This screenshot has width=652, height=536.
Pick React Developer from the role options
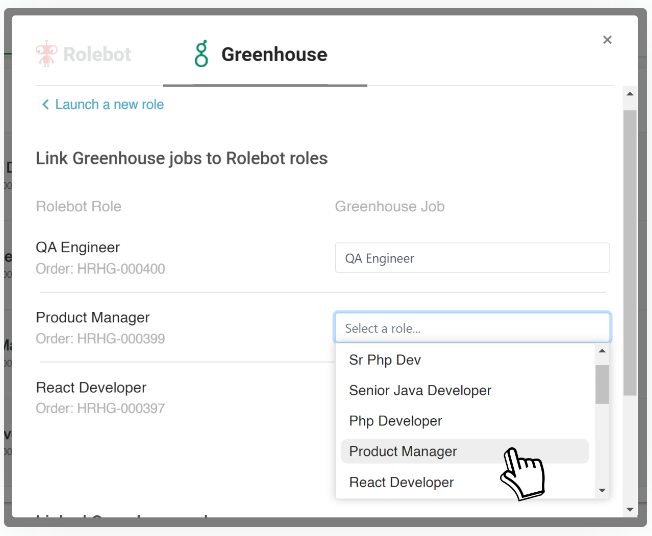click(x=401, y=482)
